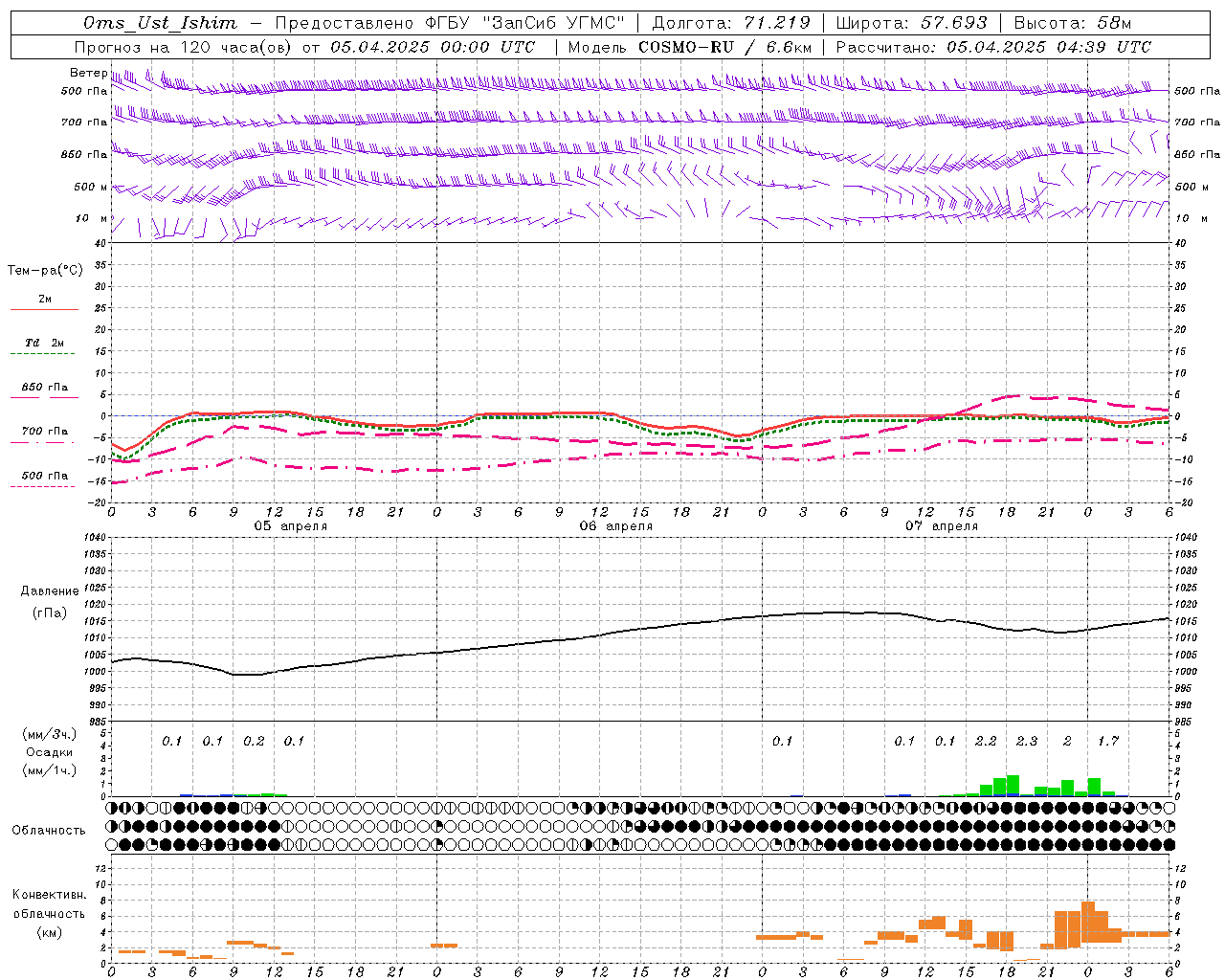Screen dimensions: 1225x980
Task: Click the 700 гПа temperature legend label
Action: tap(45, 431)
